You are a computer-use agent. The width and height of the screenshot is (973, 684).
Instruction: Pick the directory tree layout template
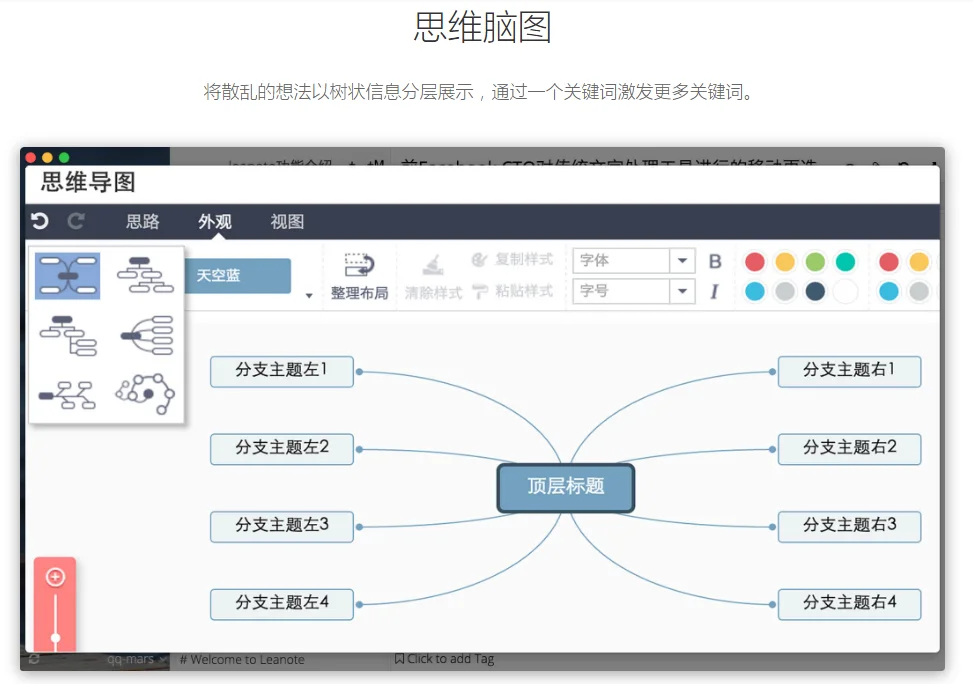tap(68, 335)
